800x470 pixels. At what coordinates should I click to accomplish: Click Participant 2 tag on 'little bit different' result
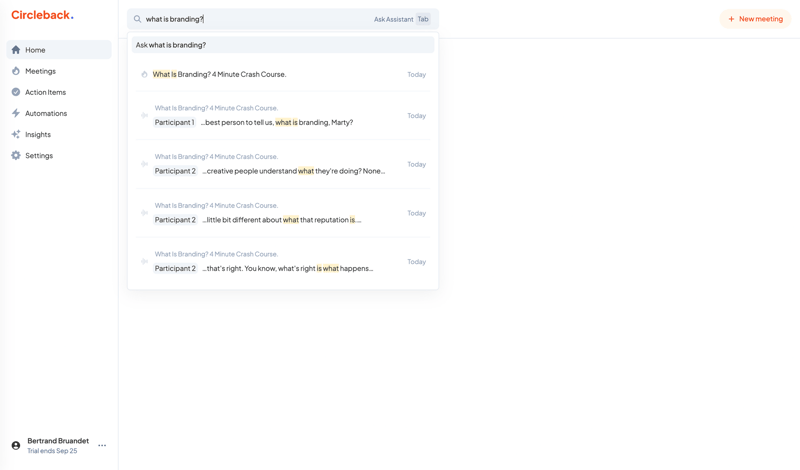[175, 220]
